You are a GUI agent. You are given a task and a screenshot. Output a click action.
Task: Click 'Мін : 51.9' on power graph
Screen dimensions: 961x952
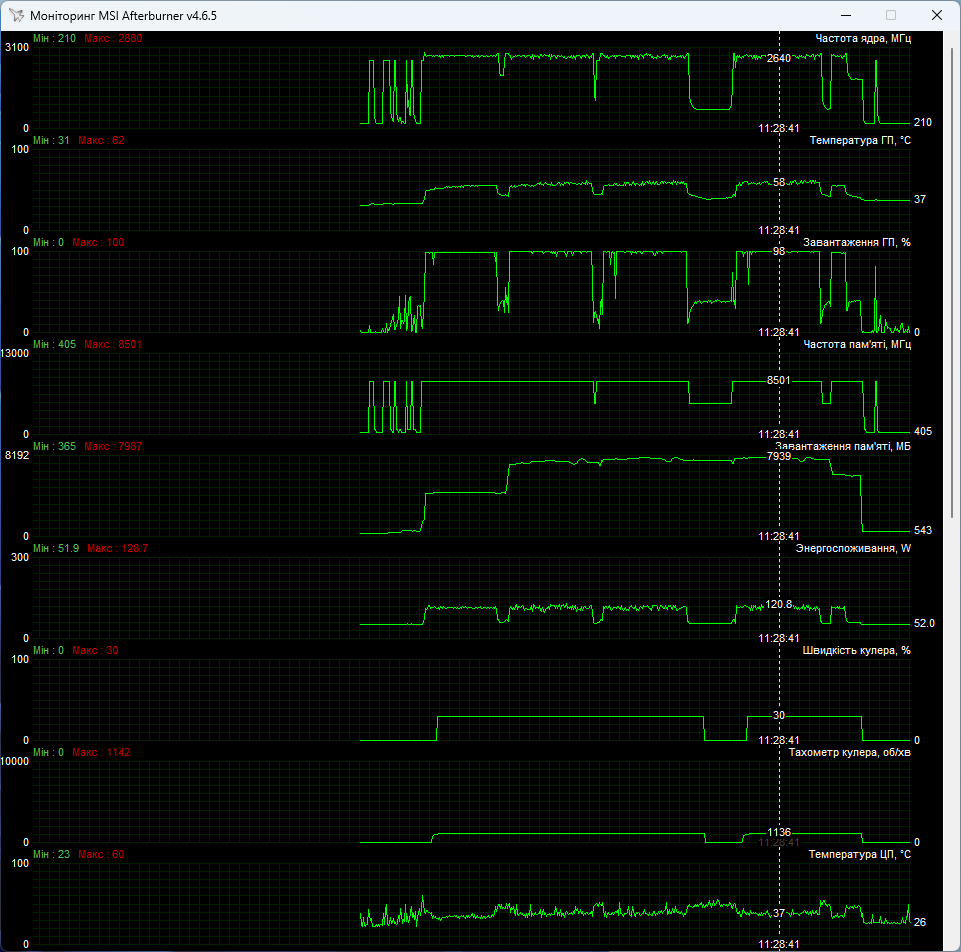(x=56, y=549)
